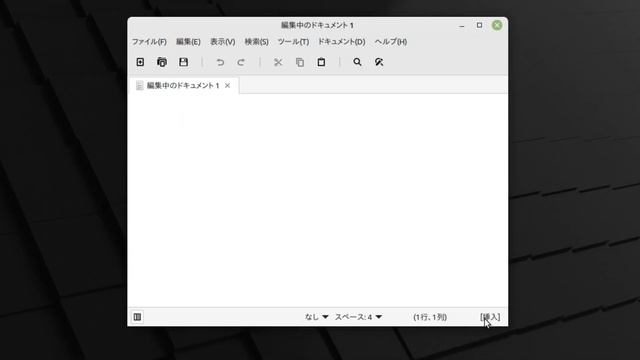Open the なし syntax highlighting dropdown

[316, 317]
